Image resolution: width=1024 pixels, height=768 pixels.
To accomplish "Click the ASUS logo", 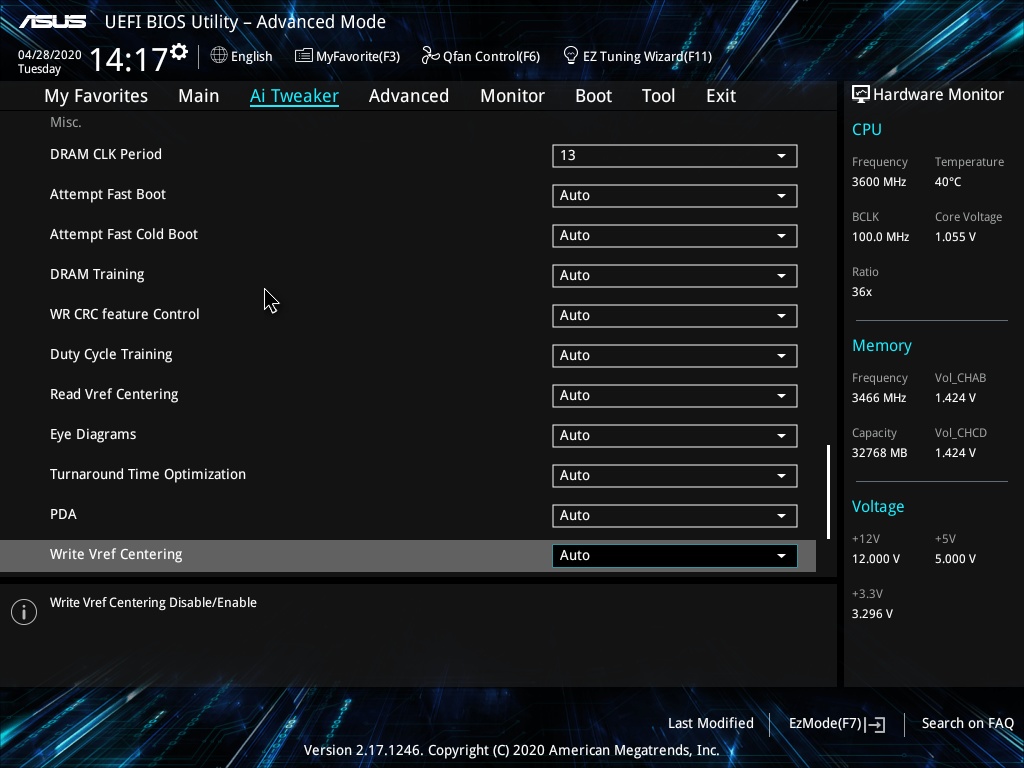I will click(52, 22).
